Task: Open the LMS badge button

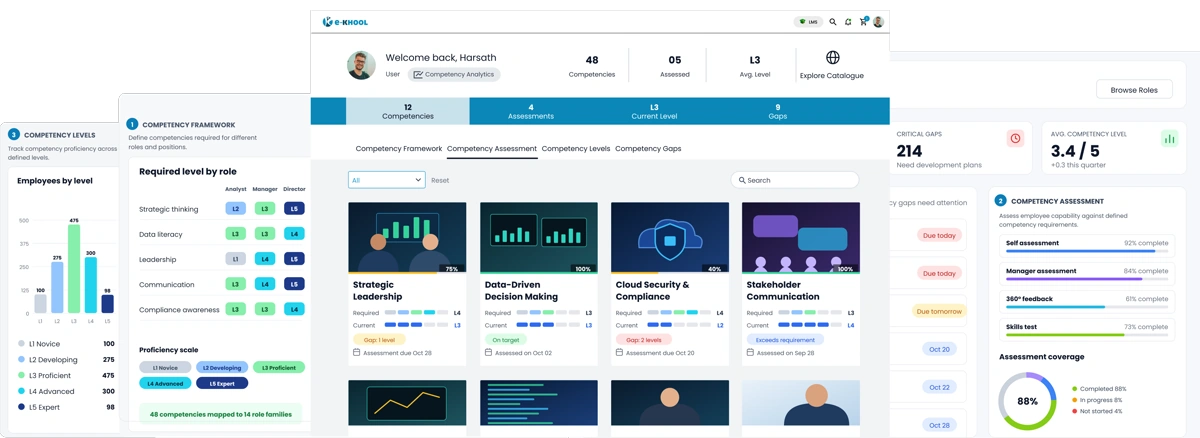Action: [x=808, y=22]
